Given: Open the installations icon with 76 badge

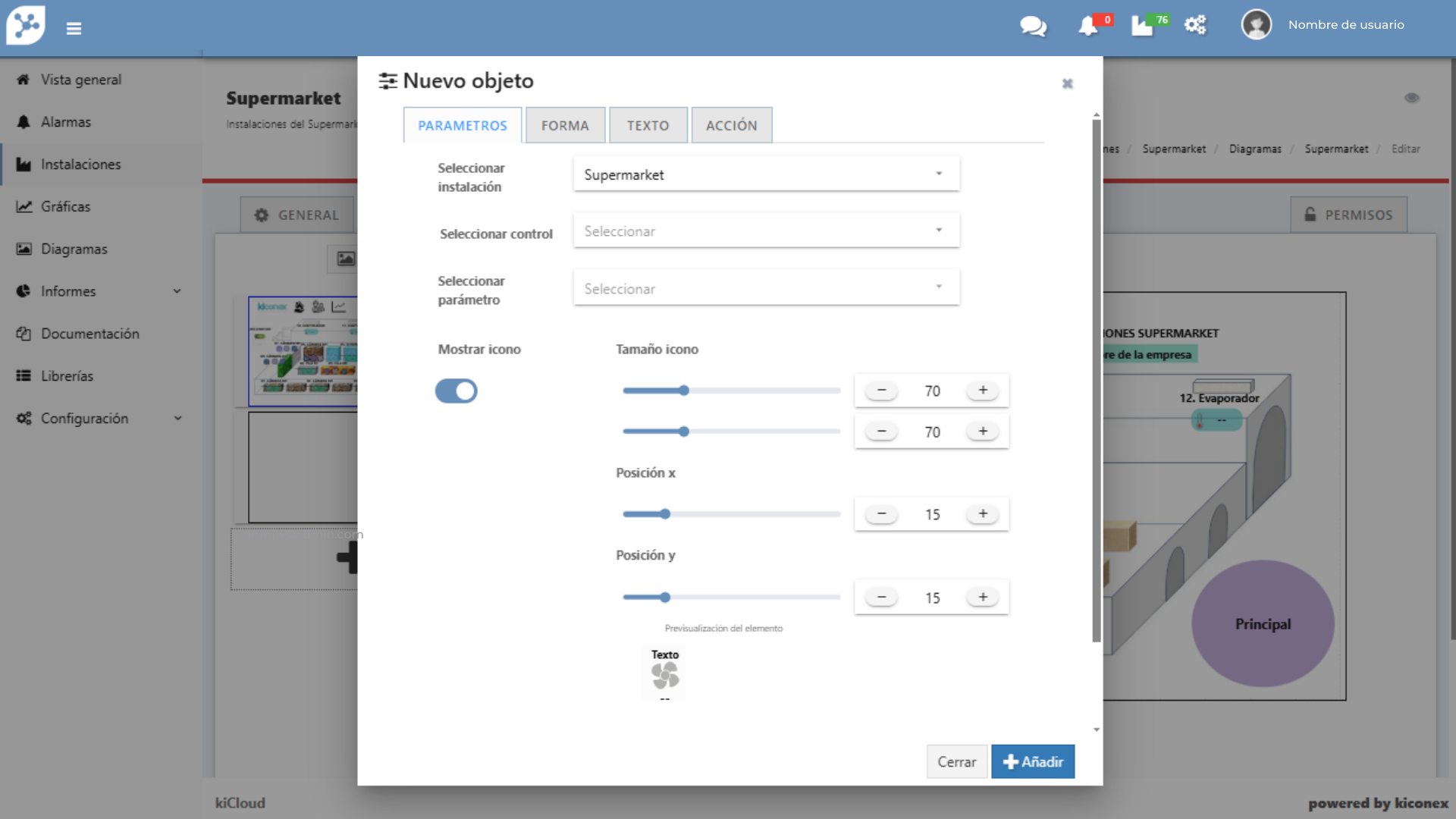Looking at the screenshot, I should (x=1142, y=26).
